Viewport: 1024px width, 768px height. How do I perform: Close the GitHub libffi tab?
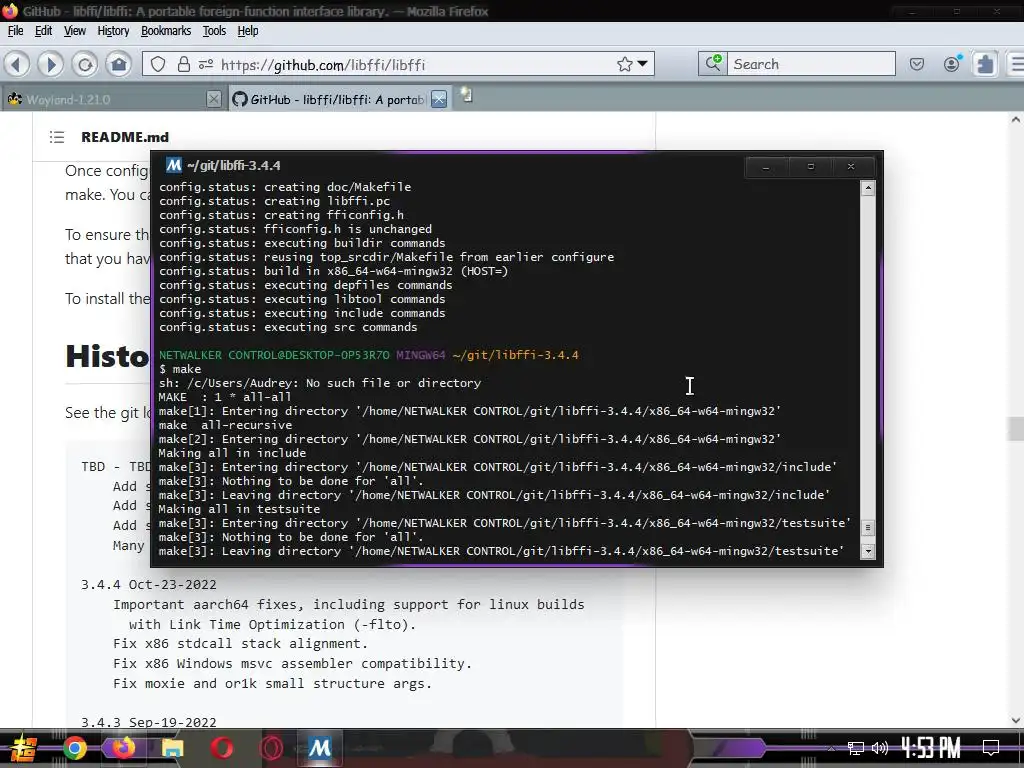(x=439, y=99)
